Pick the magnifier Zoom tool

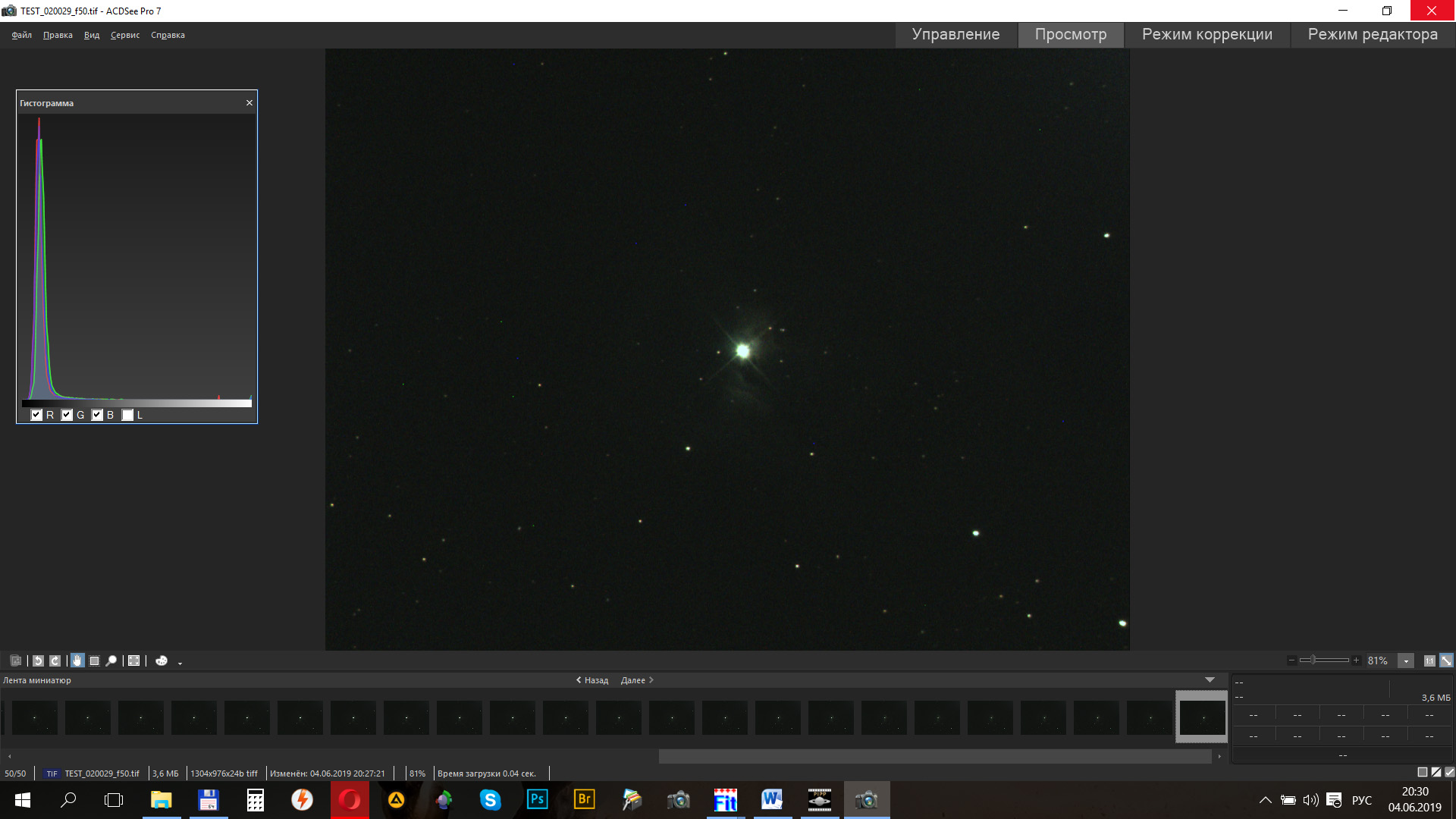point(111,661)
